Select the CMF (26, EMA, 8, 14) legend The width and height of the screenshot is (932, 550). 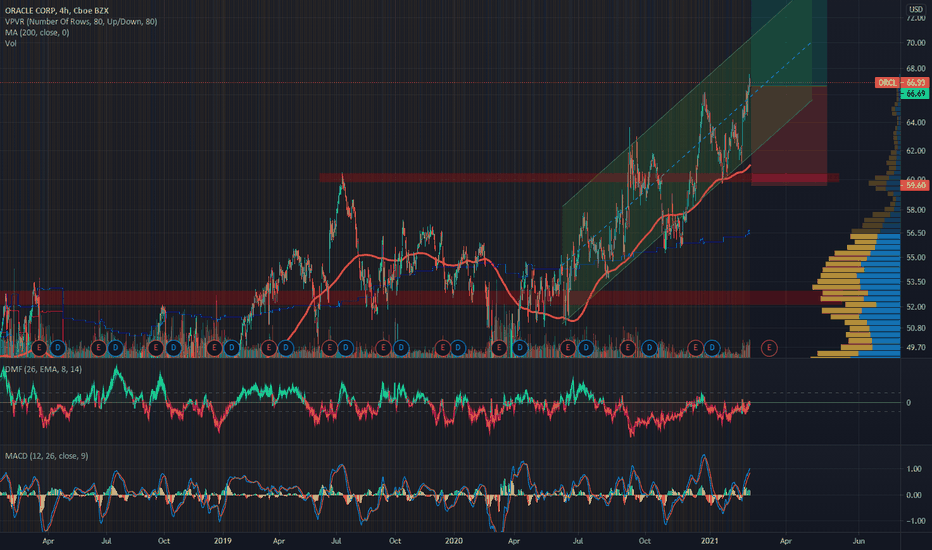[43, 369]
